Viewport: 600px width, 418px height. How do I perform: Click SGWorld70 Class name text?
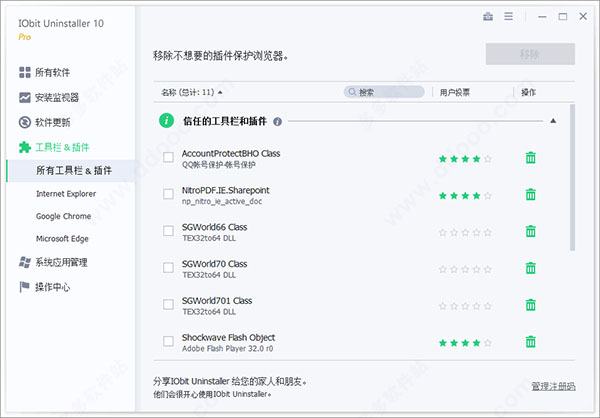click(214, 264)
